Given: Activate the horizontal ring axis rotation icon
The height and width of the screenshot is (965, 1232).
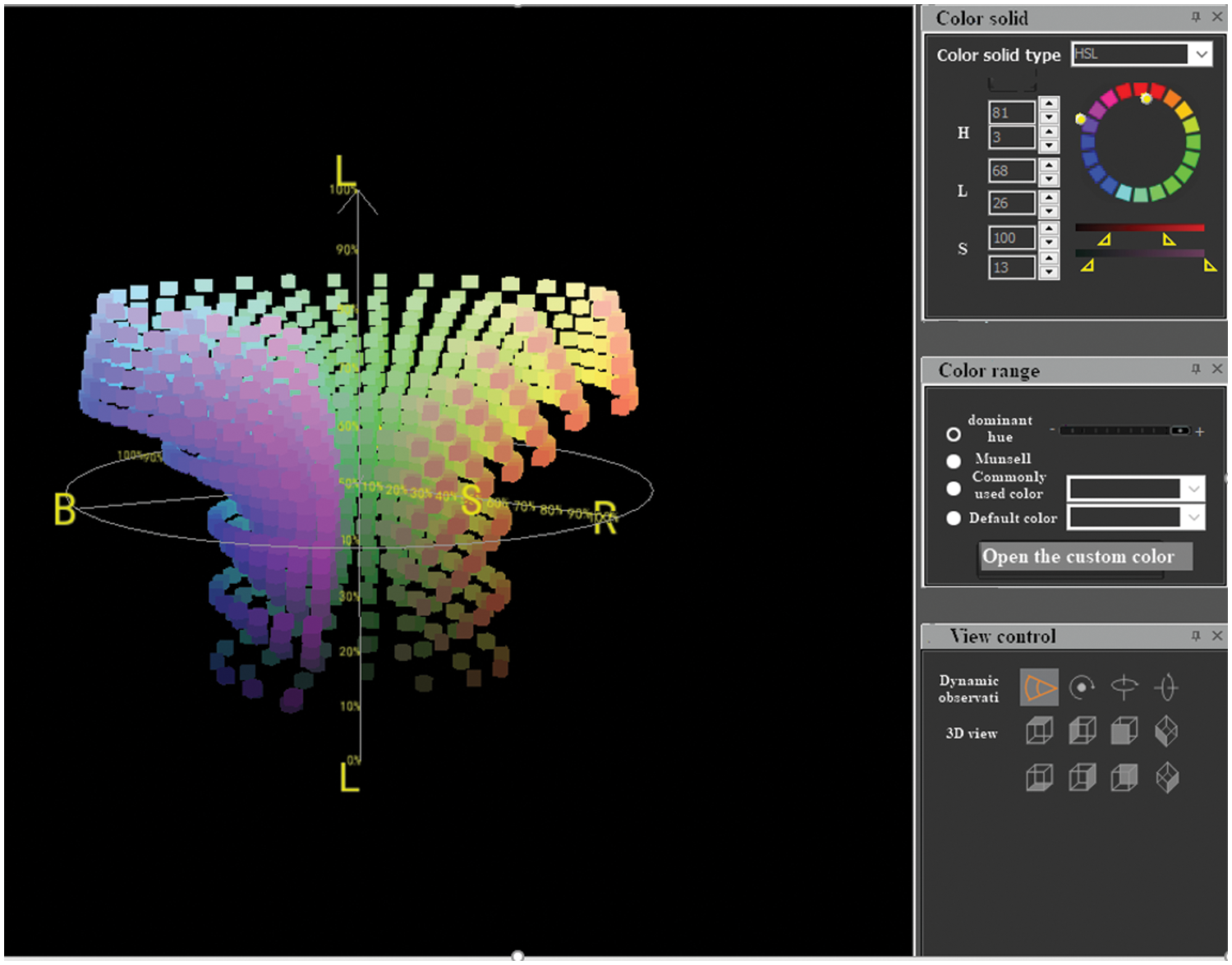Looking at the screenshot, I should (x=1124, y=687).
